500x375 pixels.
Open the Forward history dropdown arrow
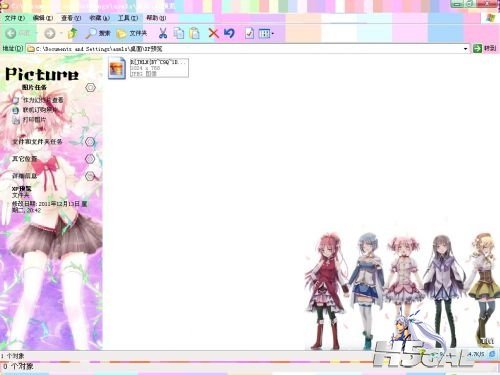click(x=61, y=33)
